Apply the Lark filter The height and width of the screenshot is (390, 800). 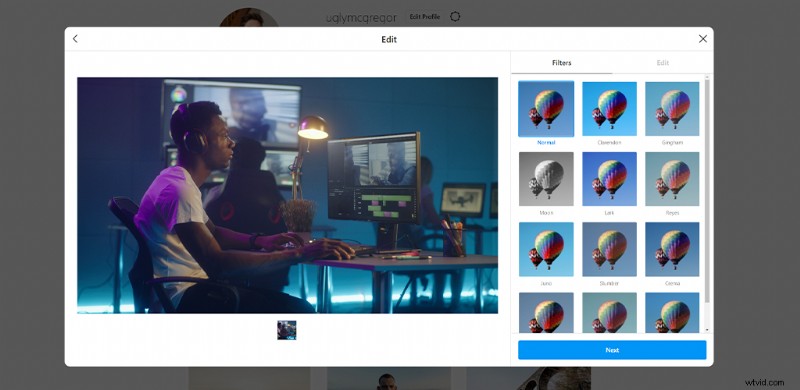[x=609, y=179]
